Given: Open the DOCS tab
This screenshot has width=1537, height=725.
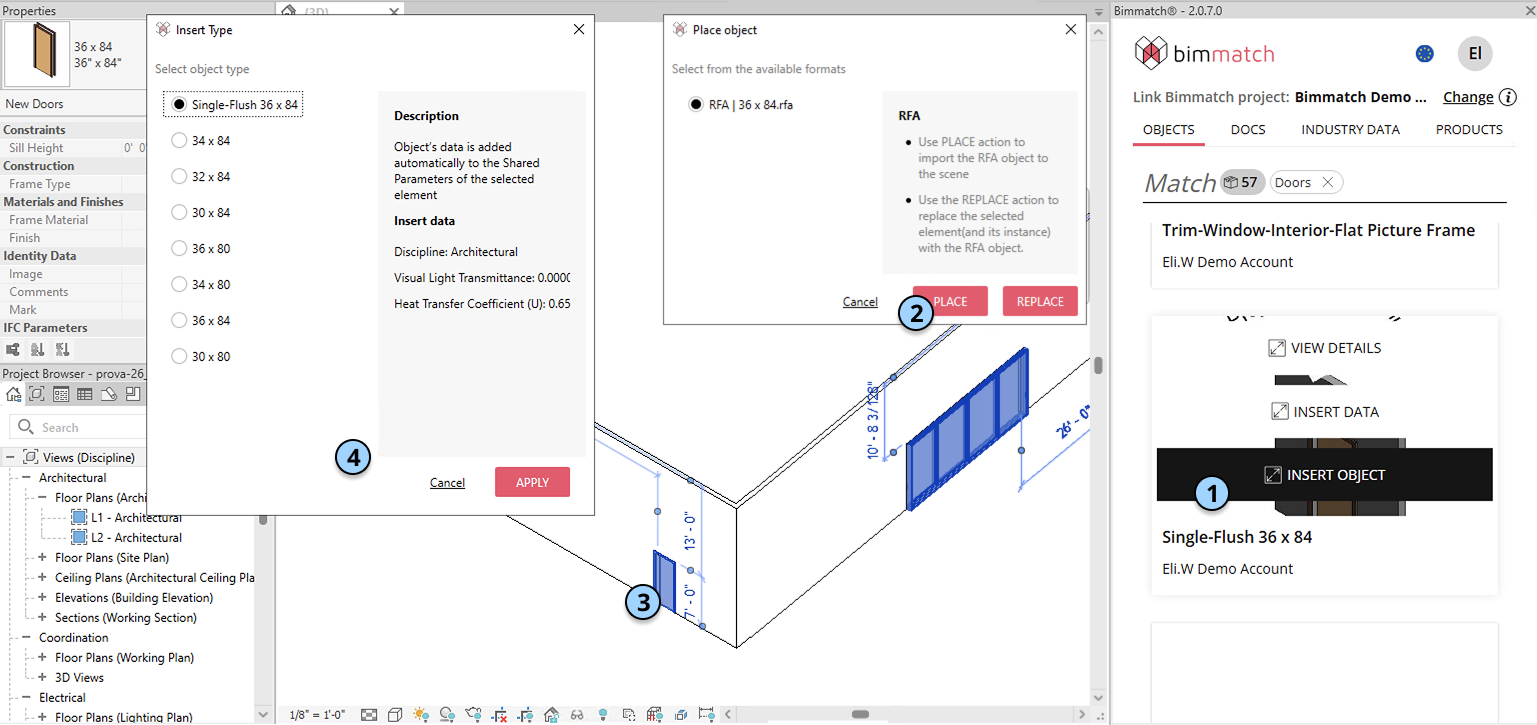Looking at the screenshot, I should [1248, 130].
